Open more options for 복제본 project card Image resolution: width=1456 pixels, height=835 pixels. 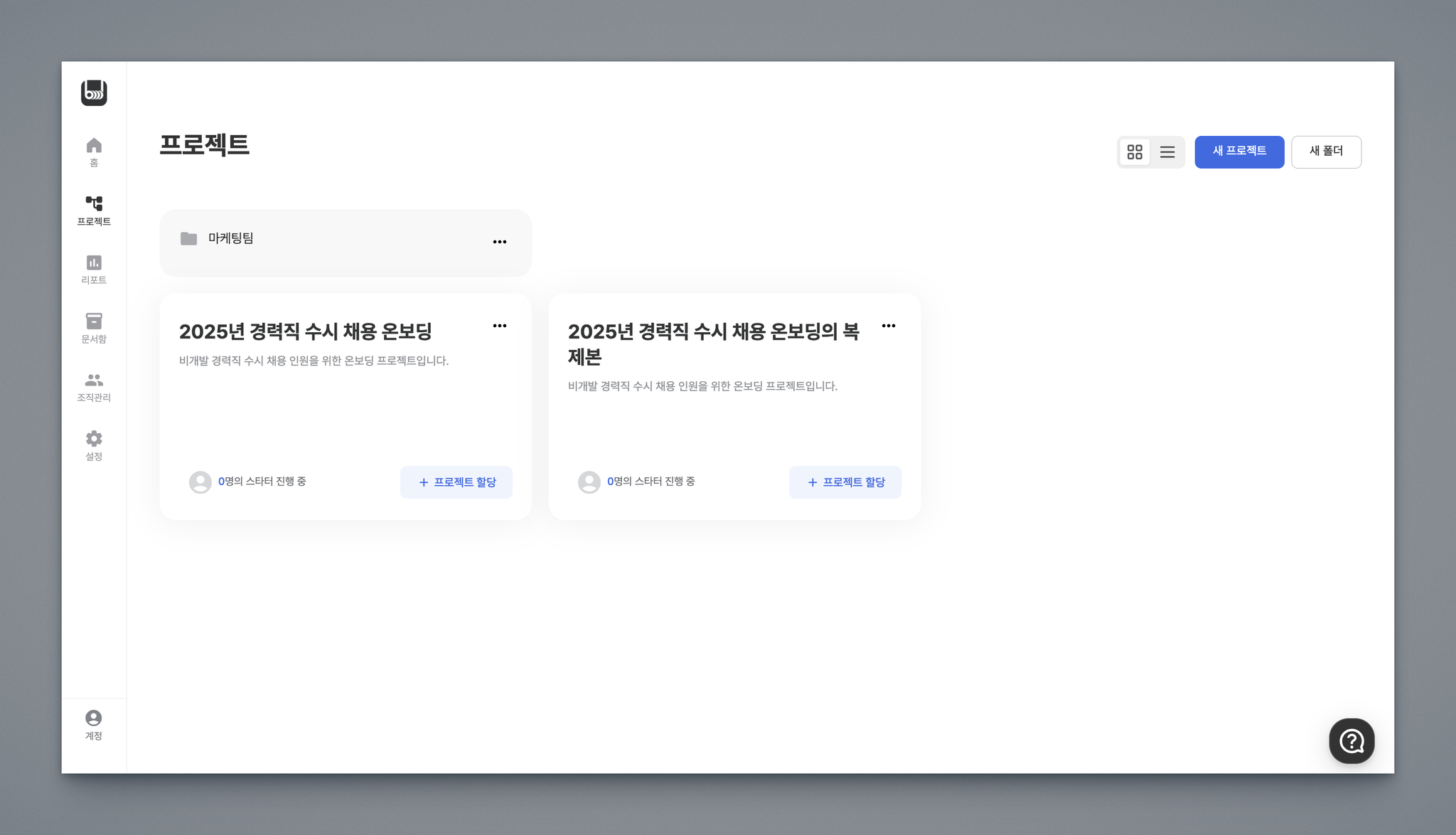889,326
